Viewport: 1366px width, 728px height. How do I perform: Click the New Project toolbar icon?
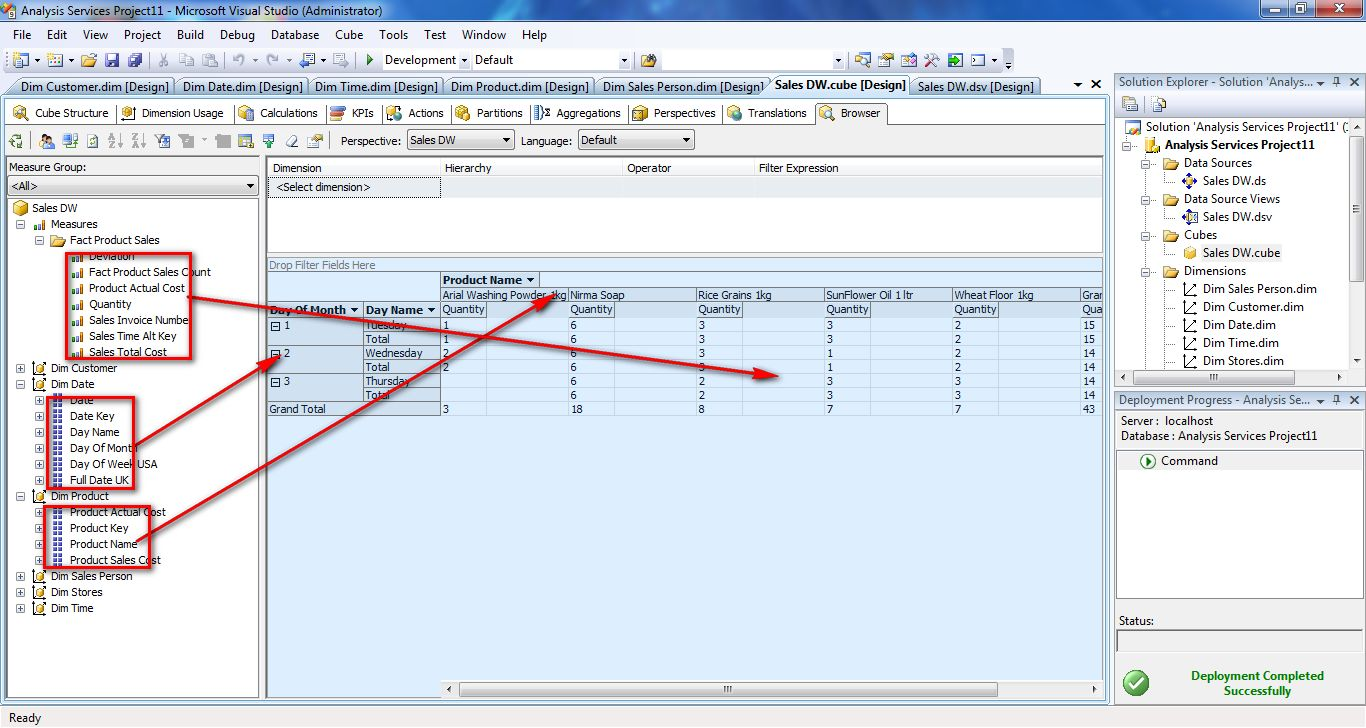(21, 60)
